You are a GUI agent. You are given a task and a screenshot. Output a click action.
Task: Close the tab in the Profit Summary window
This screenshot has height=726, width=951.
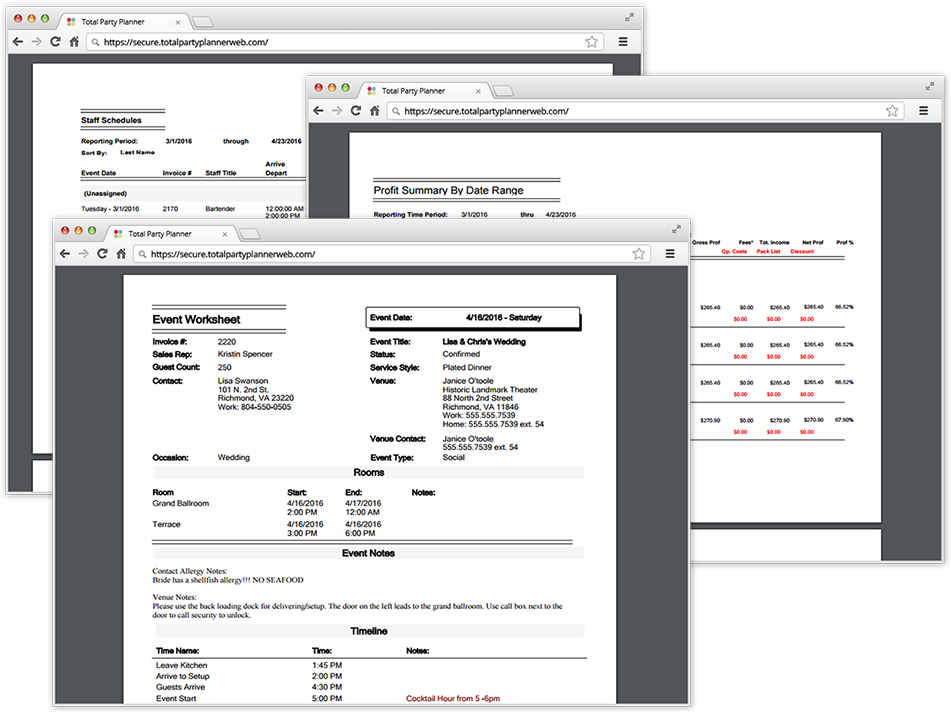478,92
